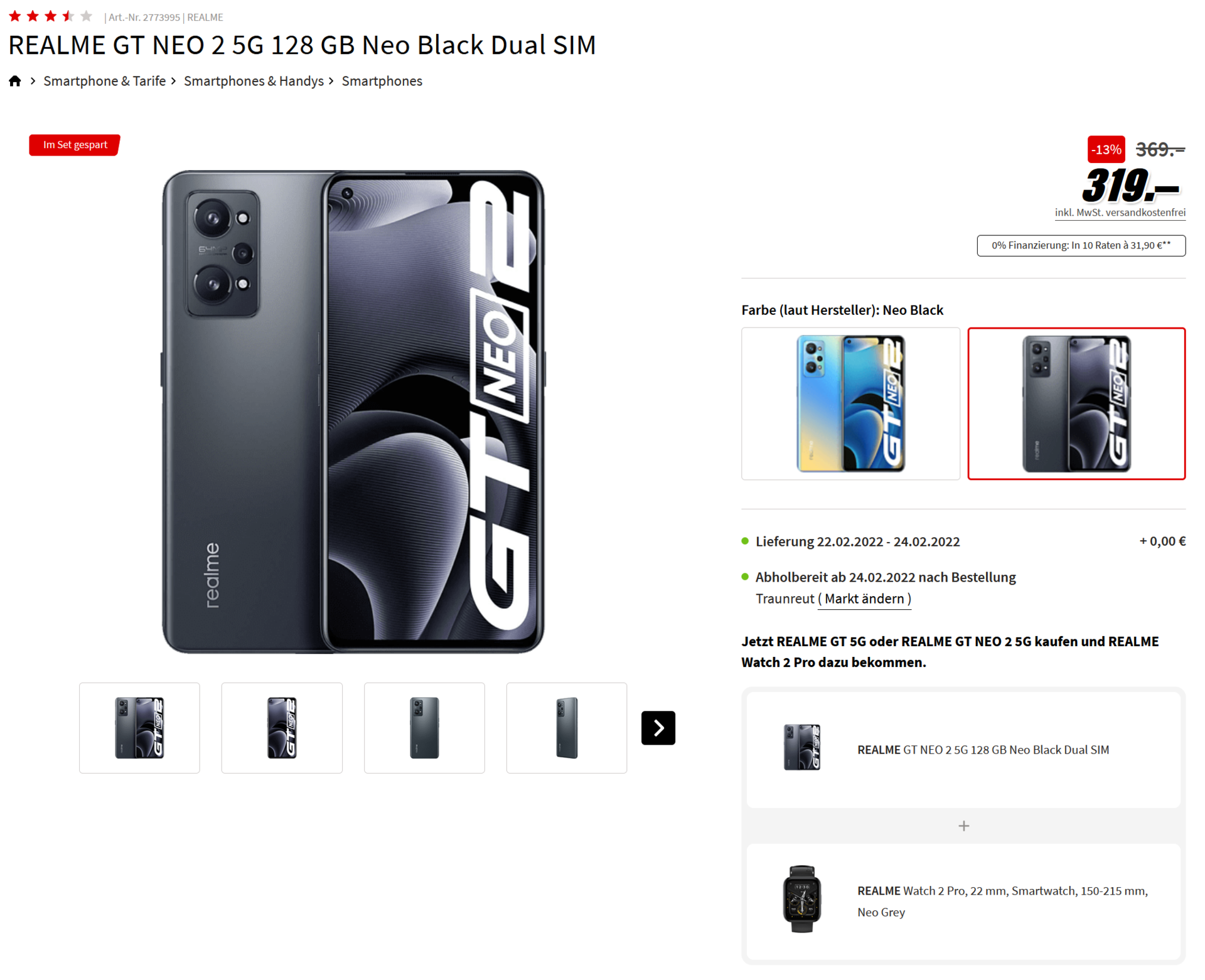Show next product thumbnails with arrow
The image size is (1205, 980).
(658, 728)
